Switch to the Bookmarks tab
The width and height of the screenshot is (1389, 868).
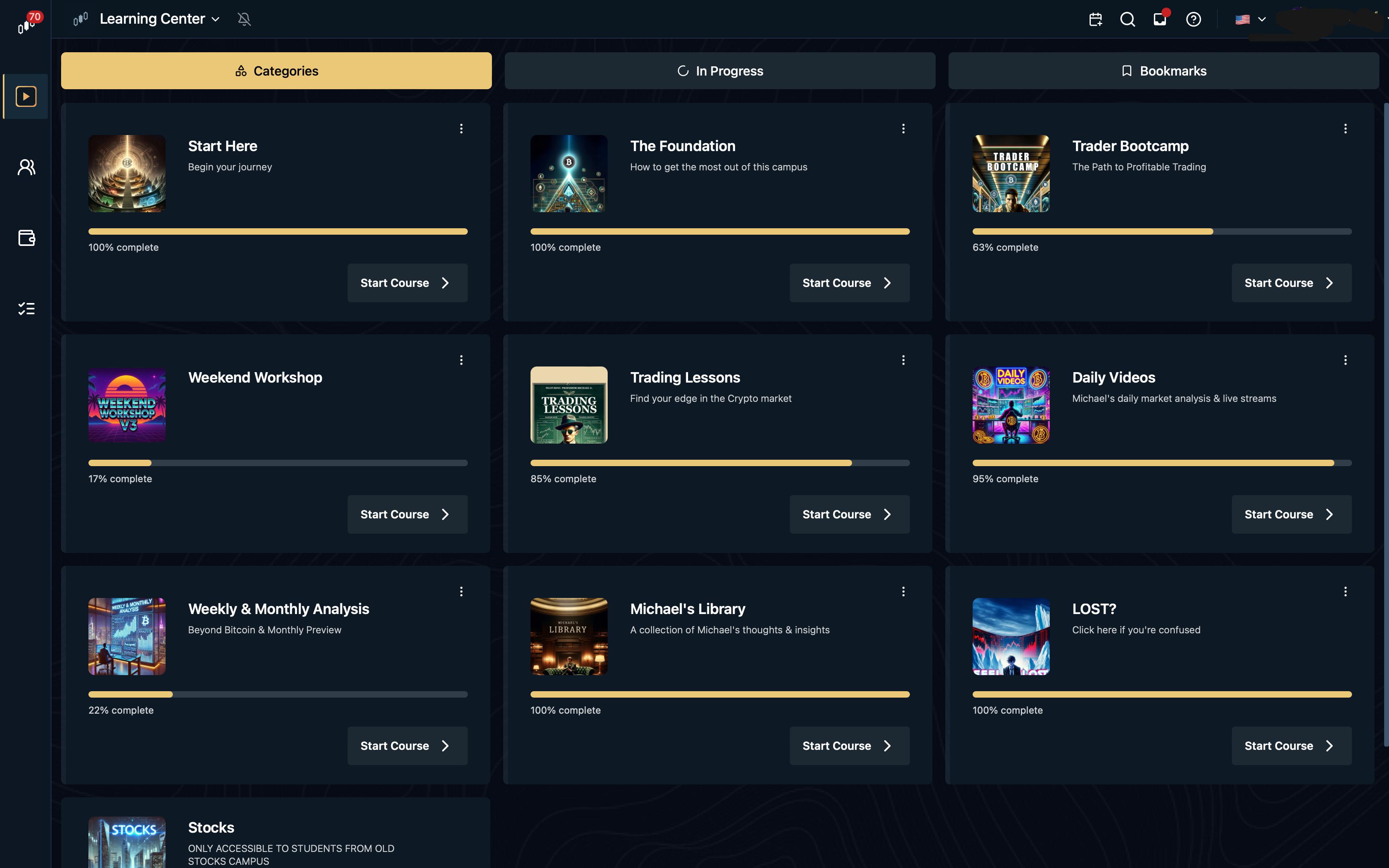pos(1164,71)
